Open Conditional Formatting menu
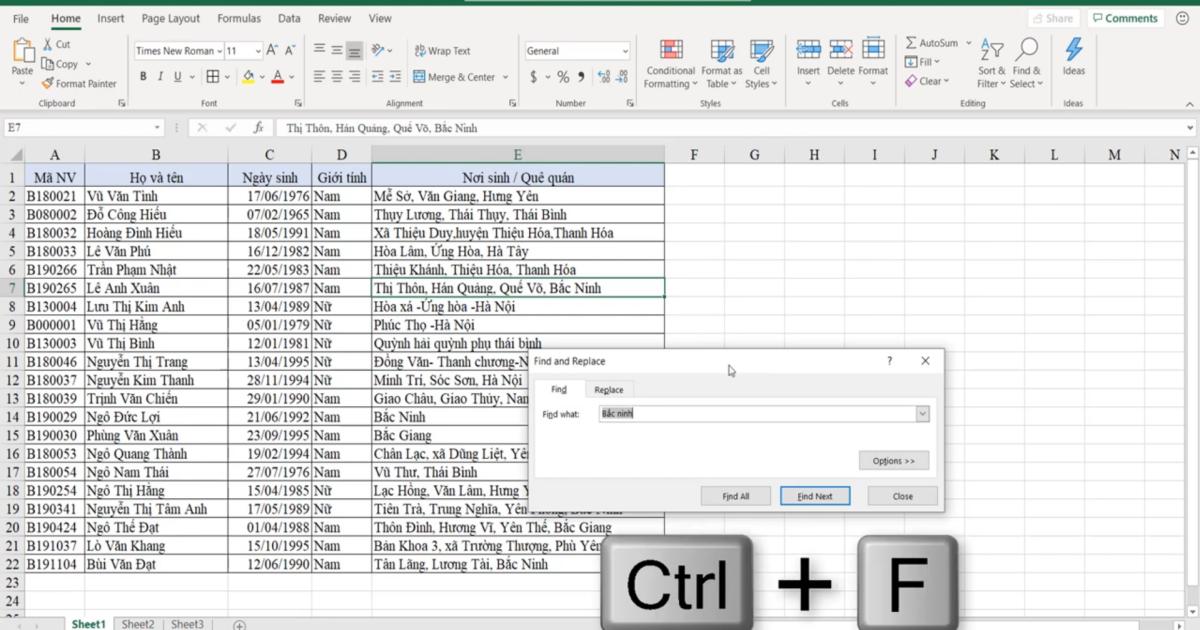1200x630 pixels. pyautogui.click(x=671, y=64)
